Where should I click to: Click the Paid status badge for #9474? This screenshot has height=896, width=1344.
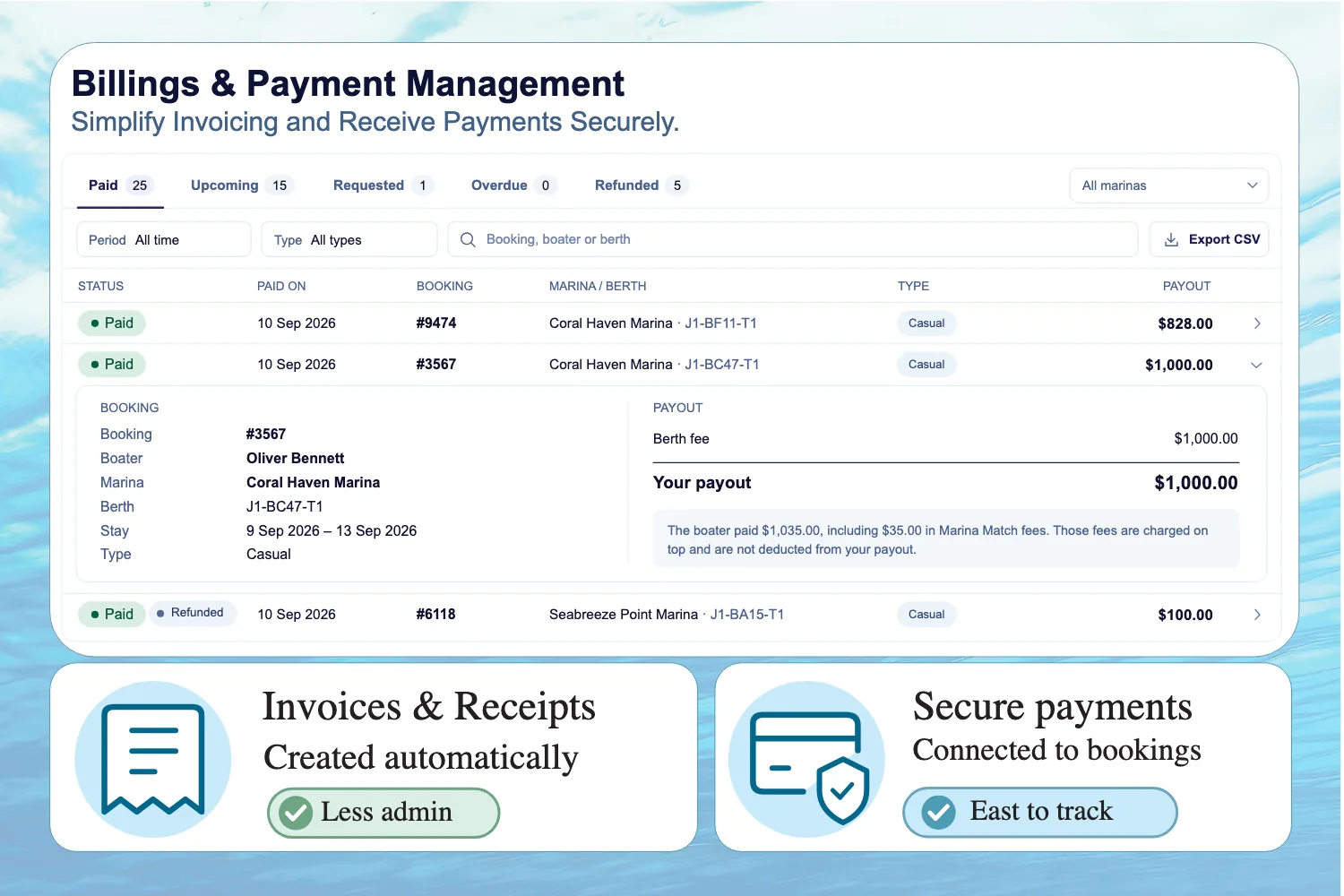point(112,323)
